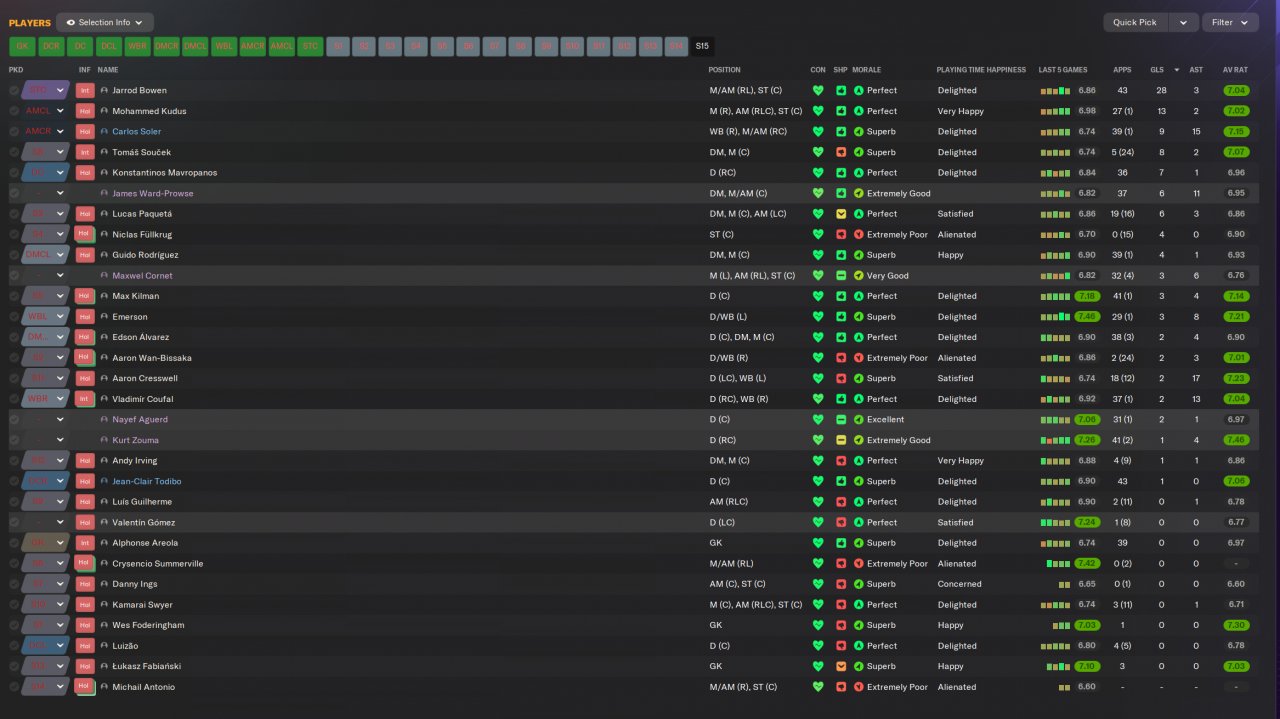Tick the selection circle for Jarrod Bowen

pyautogui.click(x=14, y=90)
